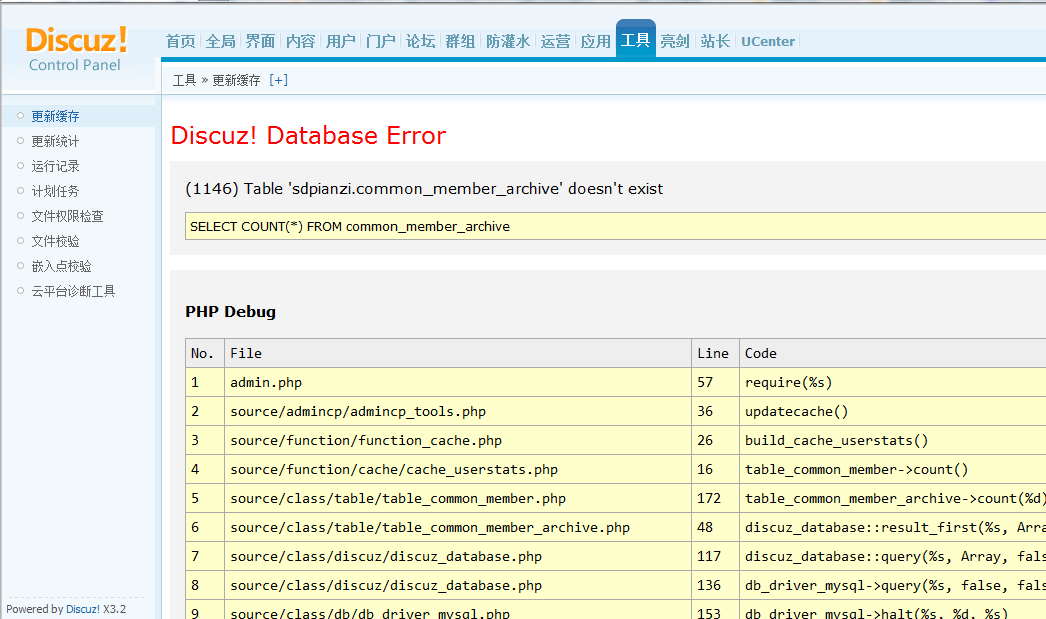Open the 论坛 top menu
This screenshot has height=619, width=1046.
(420, 41)
